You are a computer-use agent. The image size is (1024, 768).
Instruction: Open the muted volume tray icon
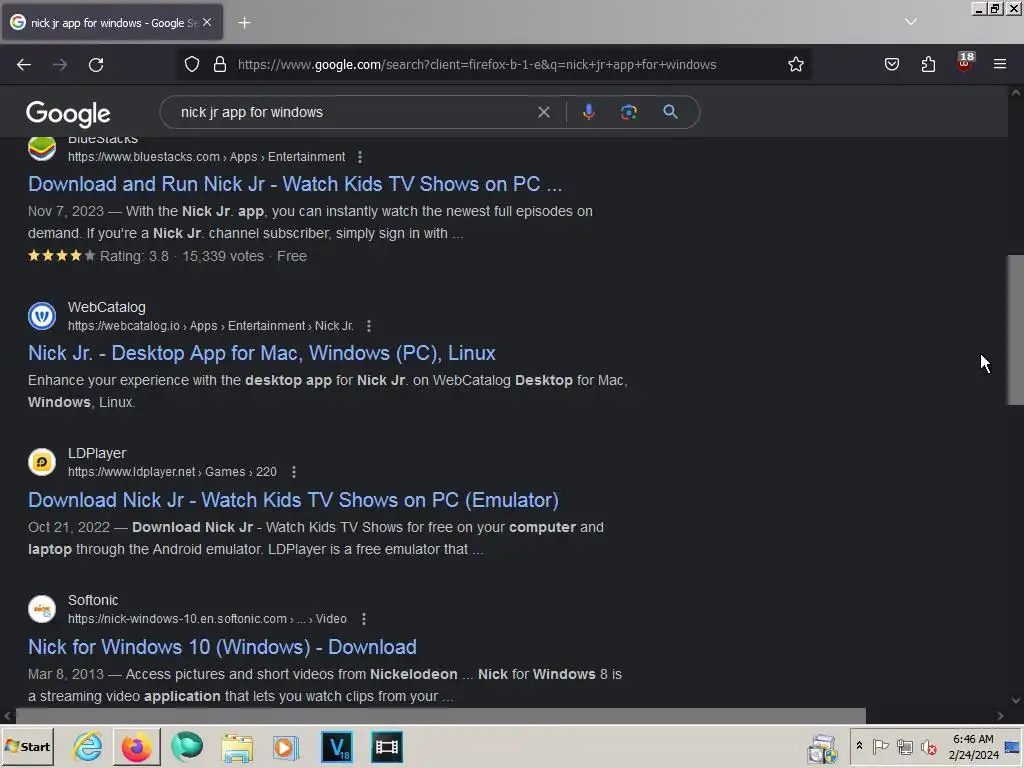click(928, 746)
